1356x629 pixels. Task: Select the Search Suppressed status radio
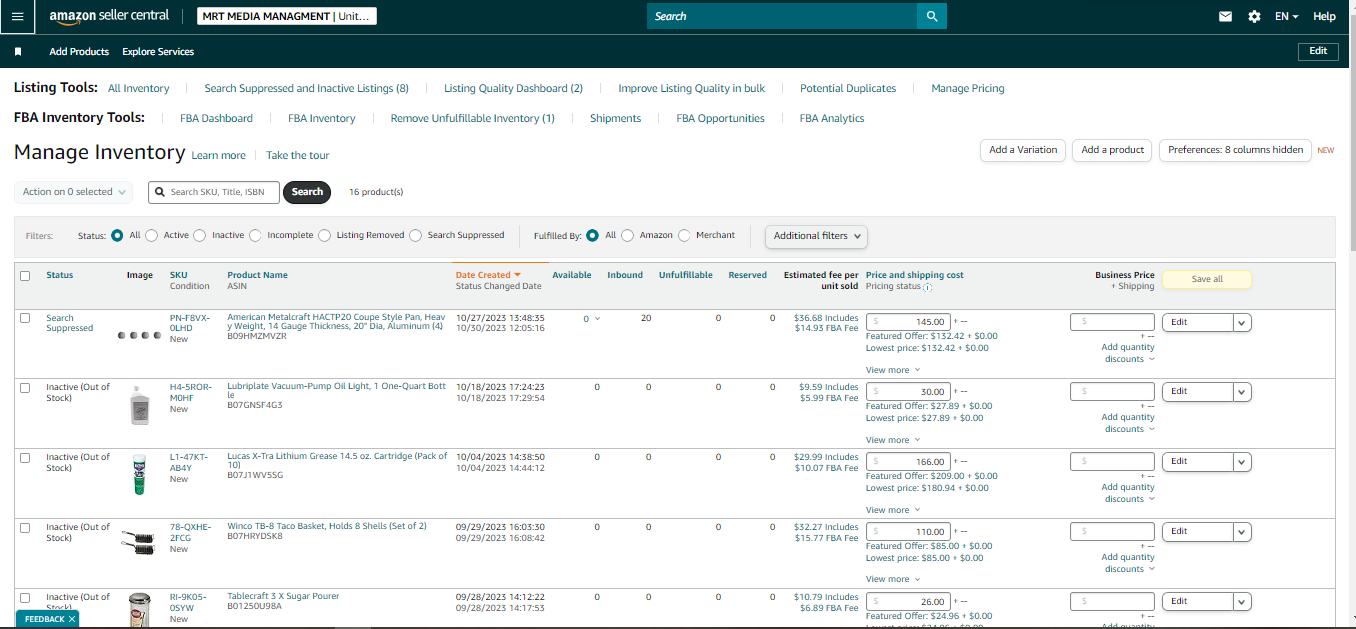[x=416, y=235]
